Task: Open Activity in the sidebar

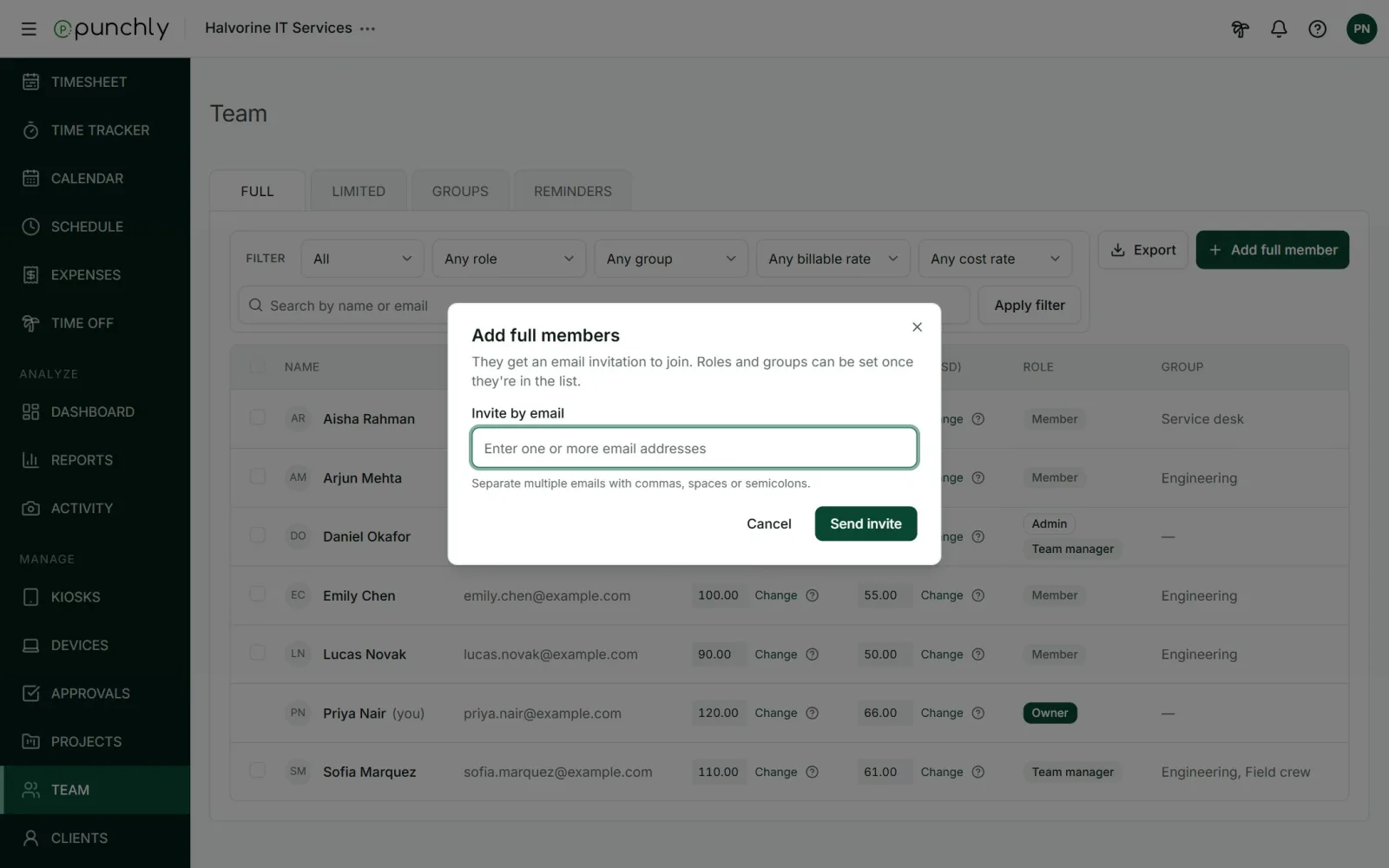Action: coord(95,508)
